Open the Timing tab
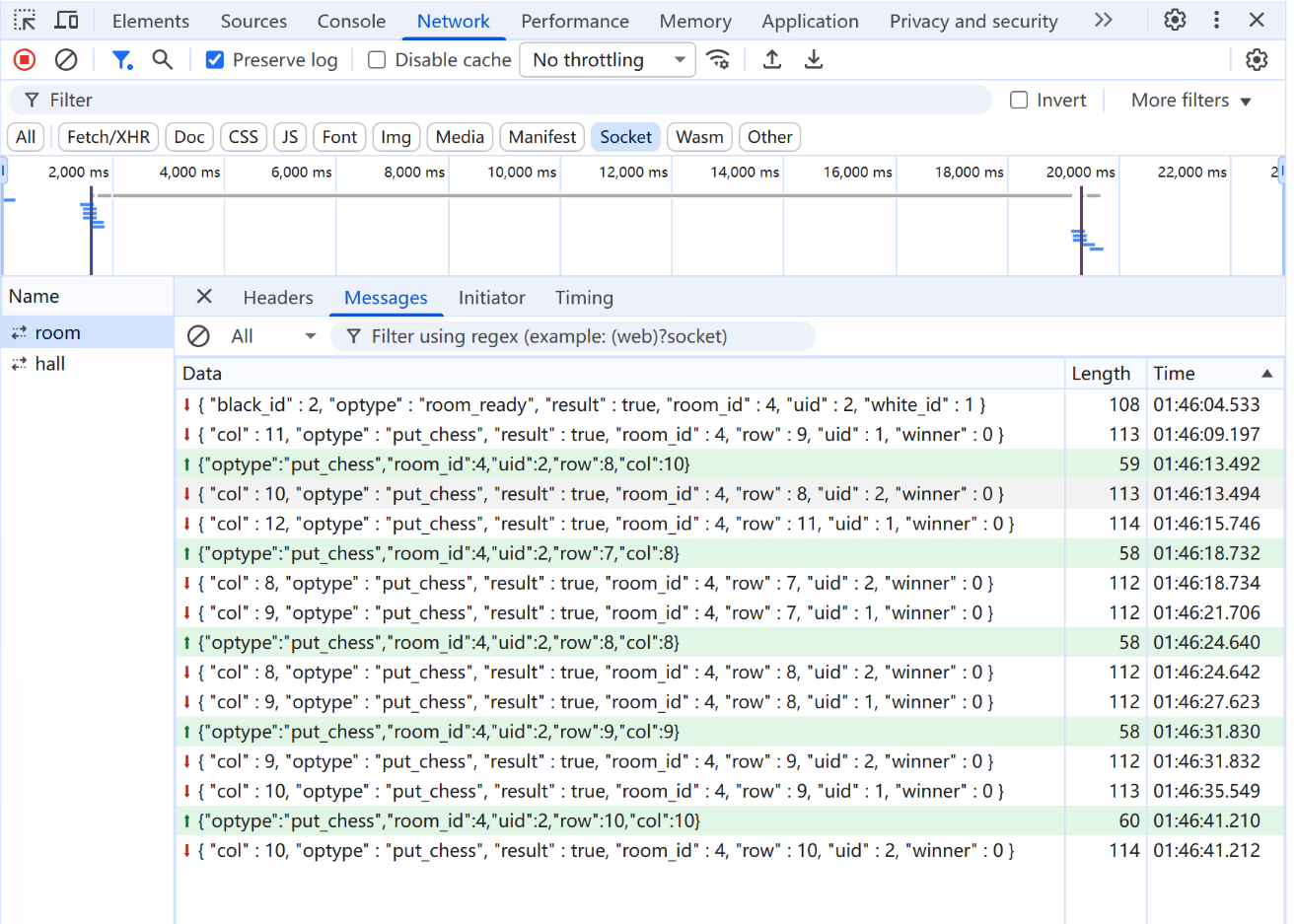The image size is (1297, 924). [x=584, y=297]
